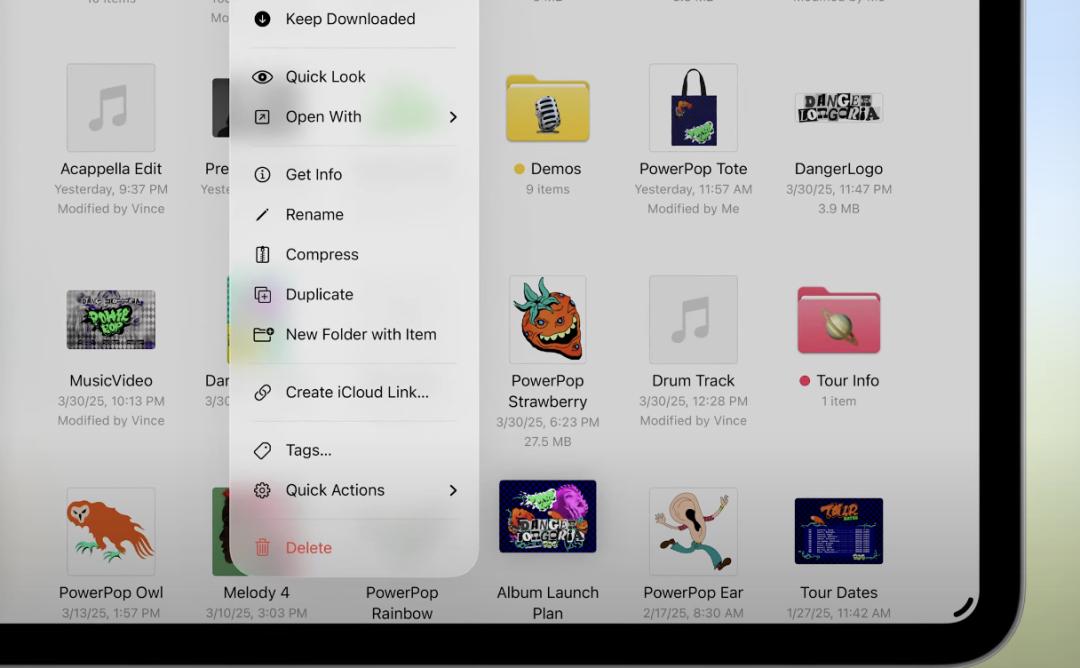Viewport: 1080px width, 668px height.
Task: Select the Album Launch Plan thumbnail
Action: coord(548,516)
